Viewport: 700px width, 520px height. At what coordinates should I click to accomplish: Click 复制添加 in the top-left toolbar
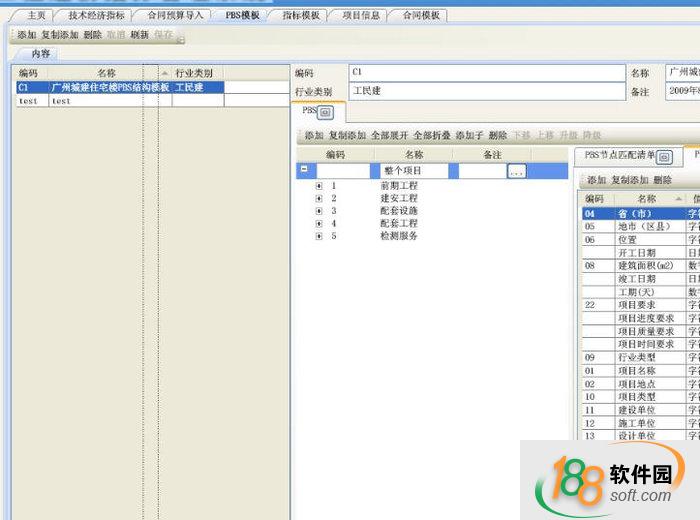[x=60, y=35]
